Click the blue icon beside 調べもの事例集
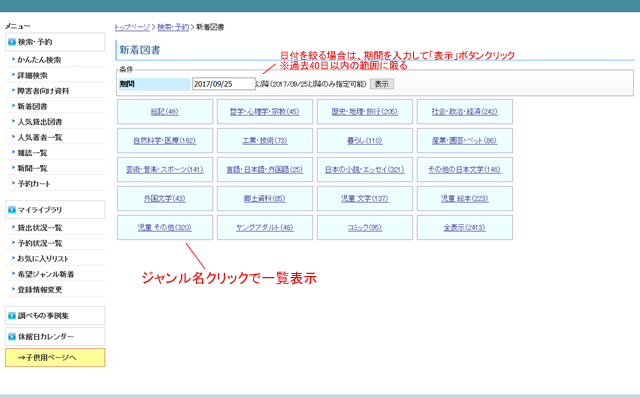This screenshot has height=398, width=640. (x=12, y=316)
